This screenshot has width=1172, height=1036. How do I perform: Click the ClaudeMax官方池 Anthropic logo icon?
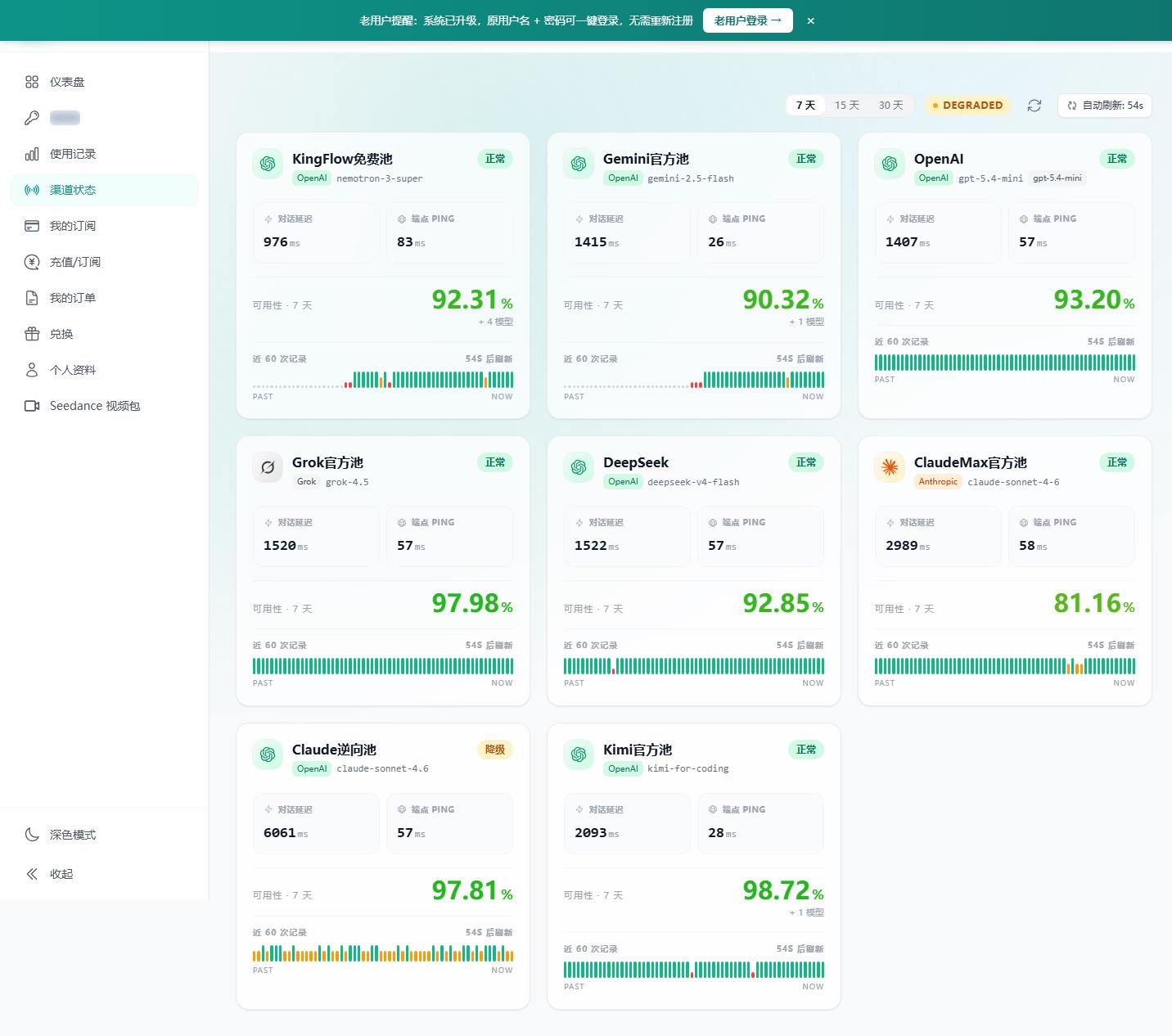coord(890,467)
